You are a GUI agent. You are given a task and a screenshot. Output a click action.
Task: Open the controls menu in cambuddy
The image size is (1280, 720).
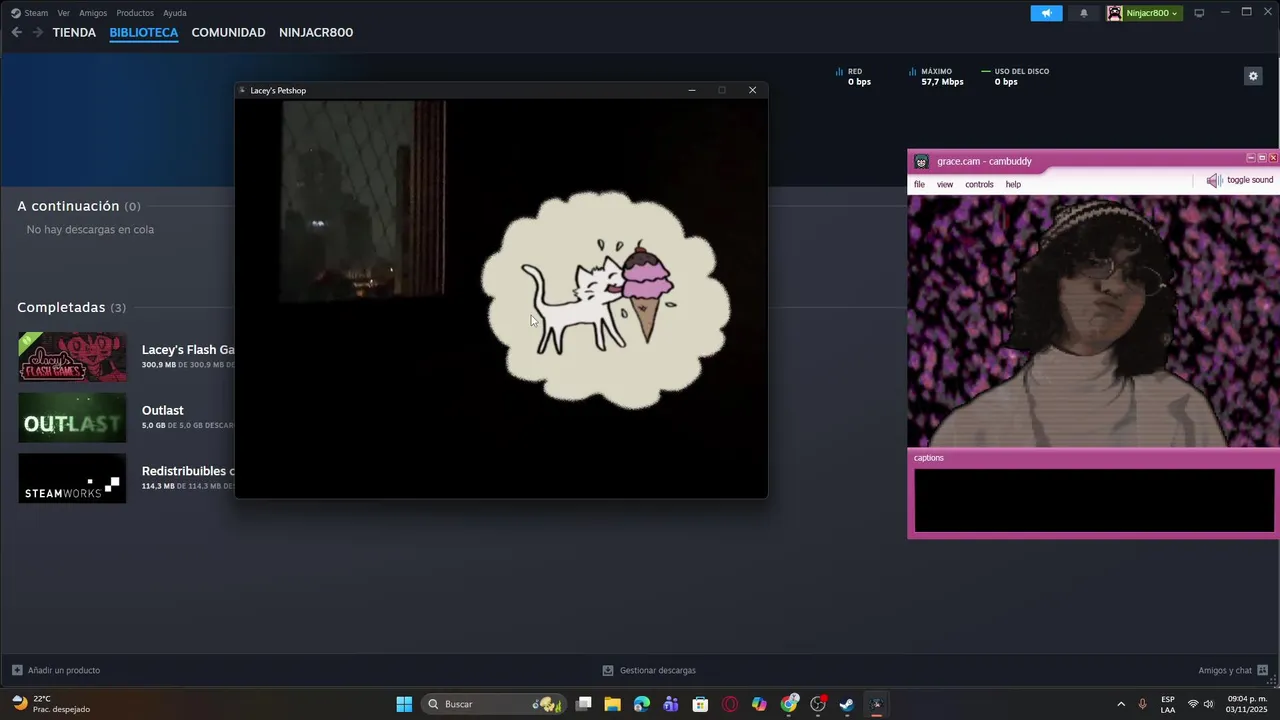pos(979,184)
